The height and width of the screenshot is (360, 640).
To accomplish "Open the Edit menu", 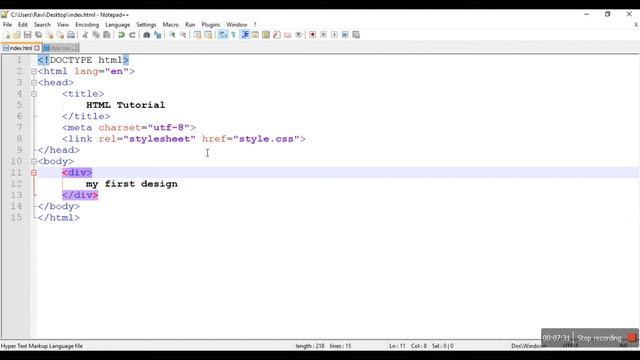I will (x=23, y=25).
